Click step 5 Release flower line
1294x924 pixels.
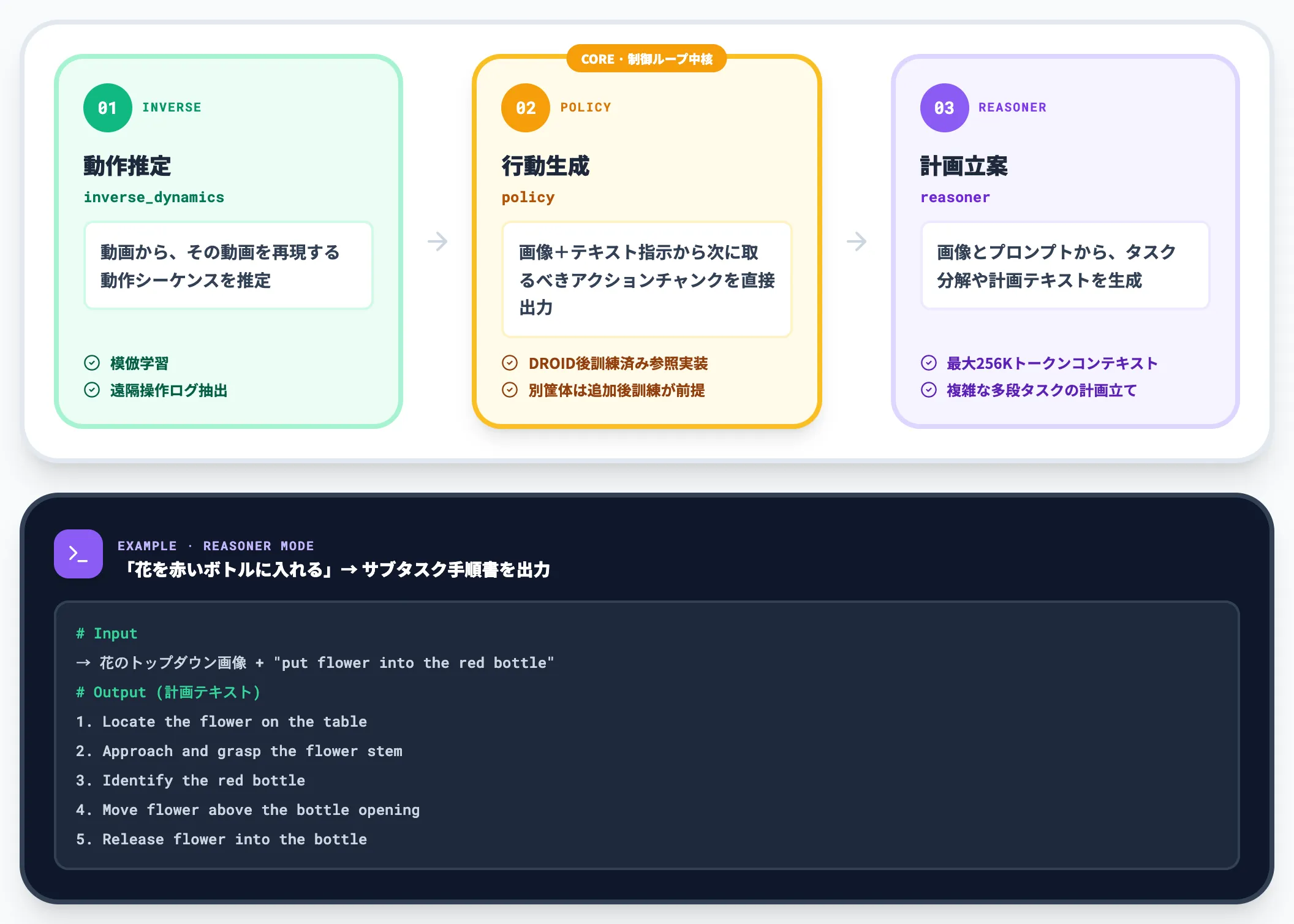point(221,839)
